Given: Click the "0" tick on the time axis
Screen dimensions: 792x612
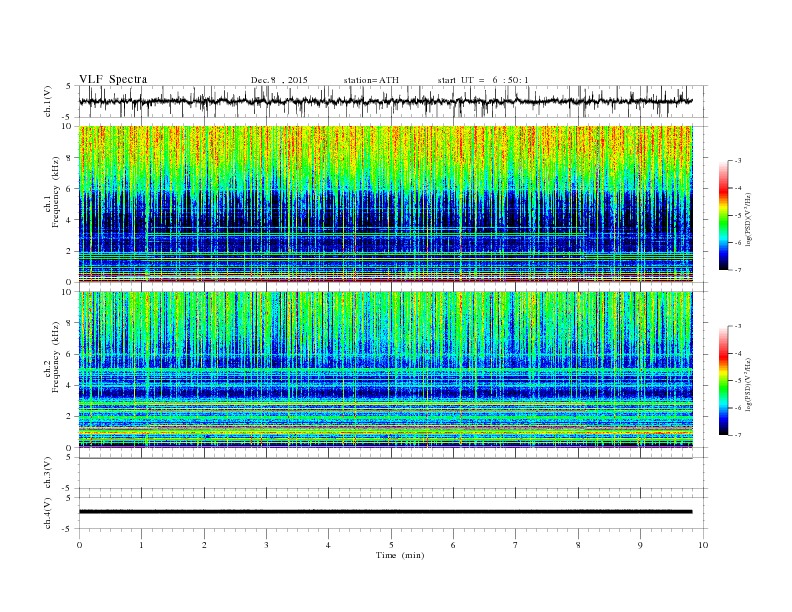Looking at the screenshot, I should click(79, 545).
